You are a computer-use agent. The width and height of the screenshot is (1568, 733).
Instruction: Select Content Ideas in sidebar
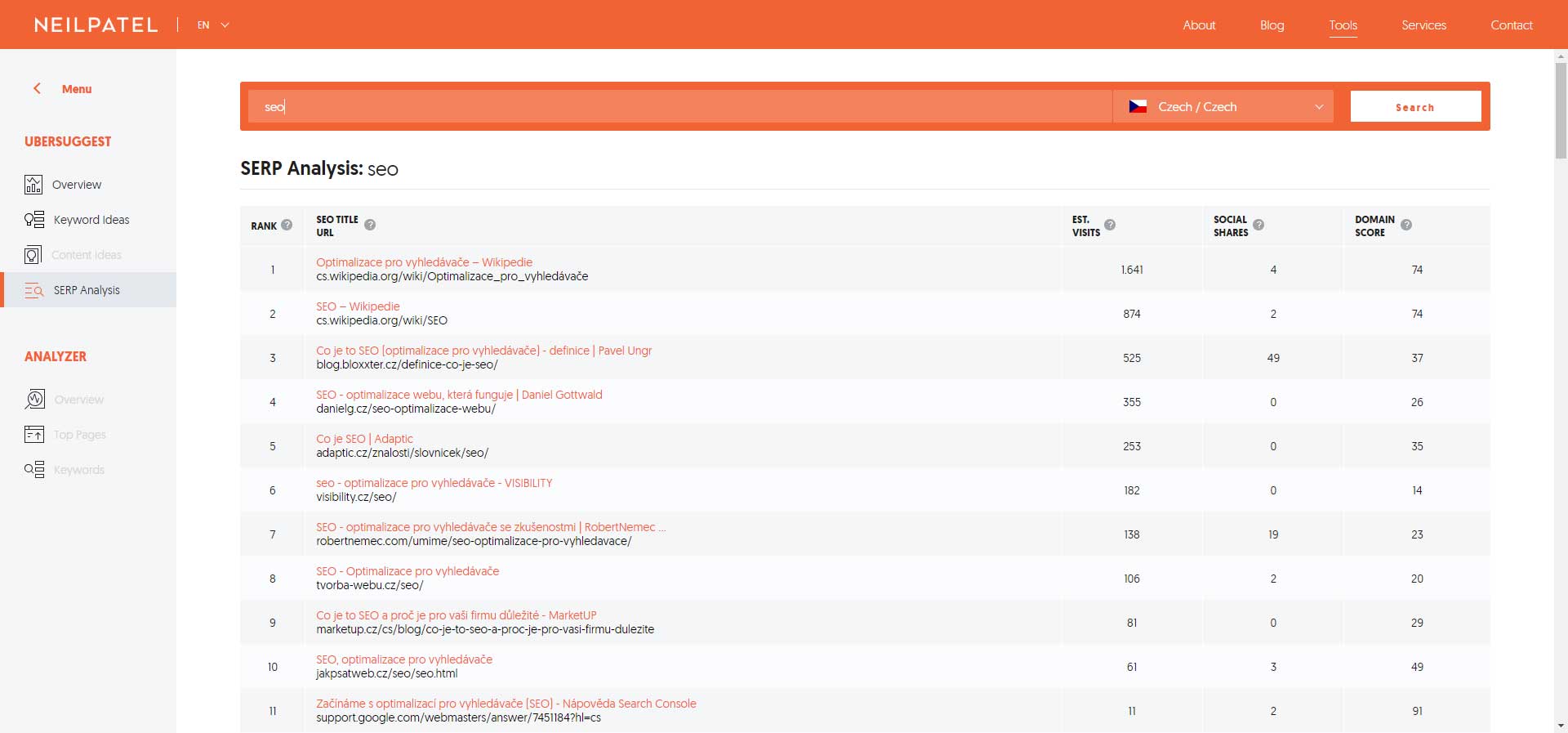[87, 255]
